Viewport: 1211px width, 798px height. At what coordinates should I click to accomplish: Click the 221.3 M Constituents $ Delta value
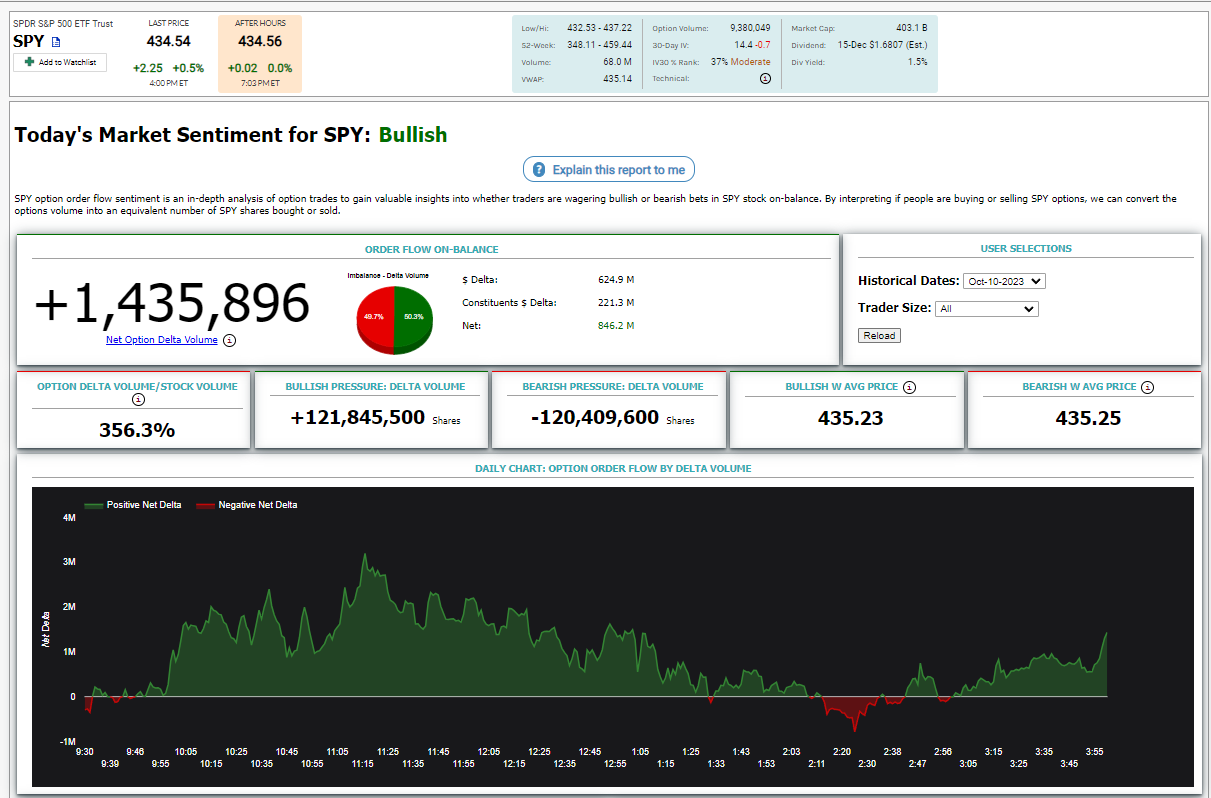[x=615, y=302]
